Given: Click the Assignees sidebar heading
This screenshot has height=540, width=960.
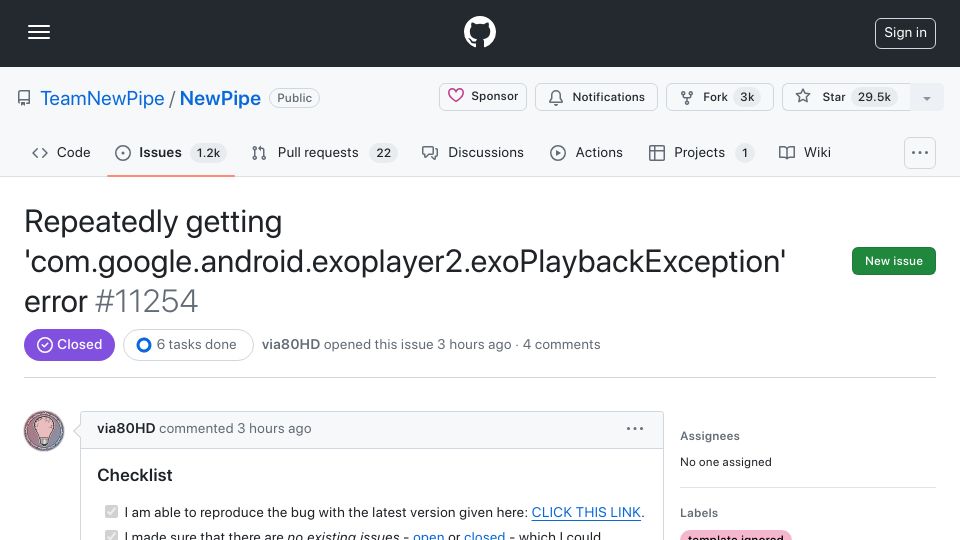Looking at the screenshot, I should 710,436.
